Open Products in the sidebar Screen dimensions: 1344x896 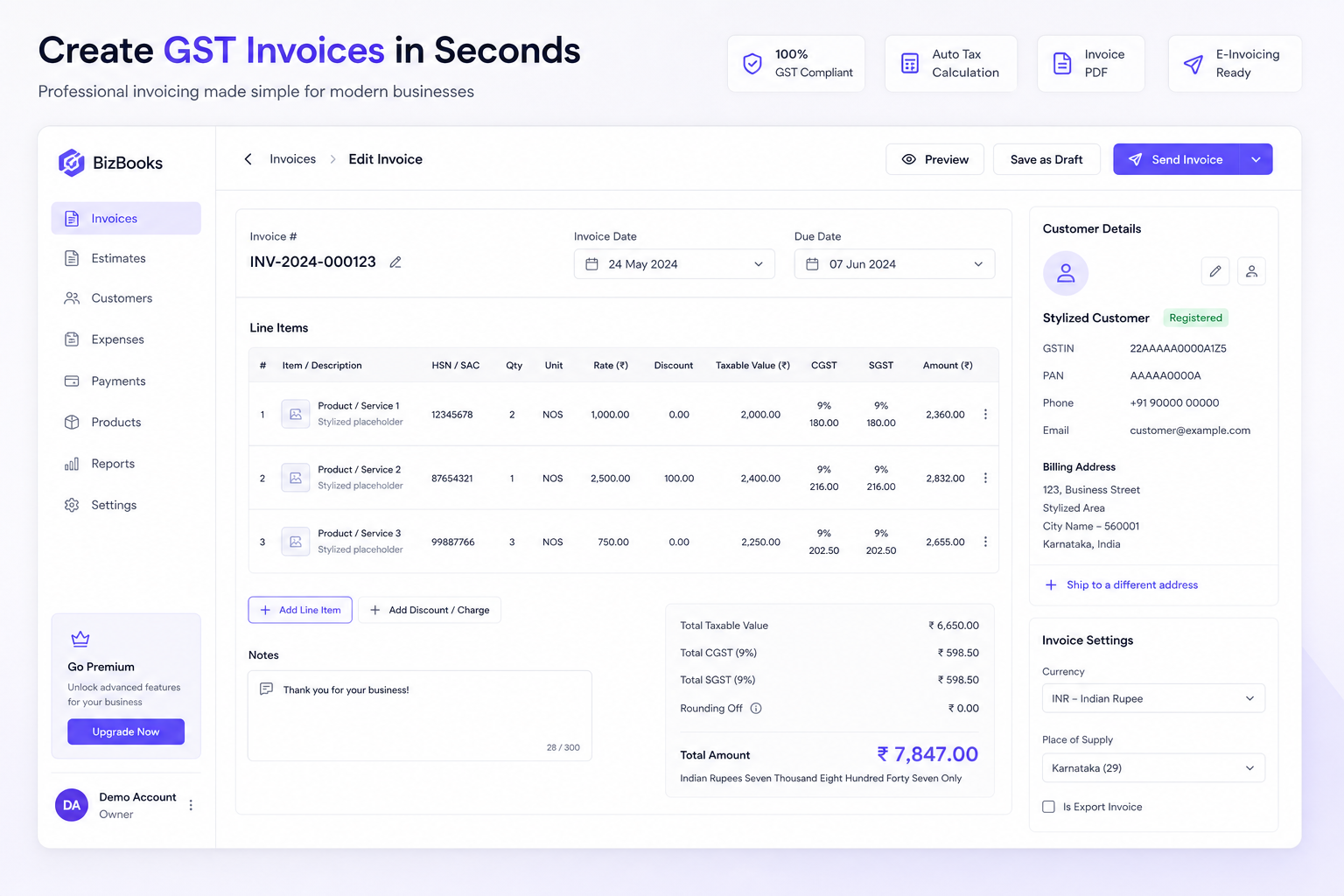pyautogui.click(x=126, y=423)
